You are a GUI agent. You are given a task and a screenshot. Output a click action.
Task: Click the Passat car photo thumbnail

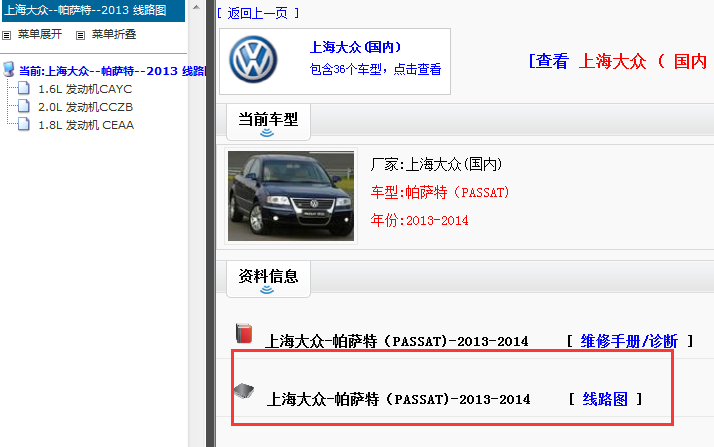pyautogui.click(x=291, y=196)
